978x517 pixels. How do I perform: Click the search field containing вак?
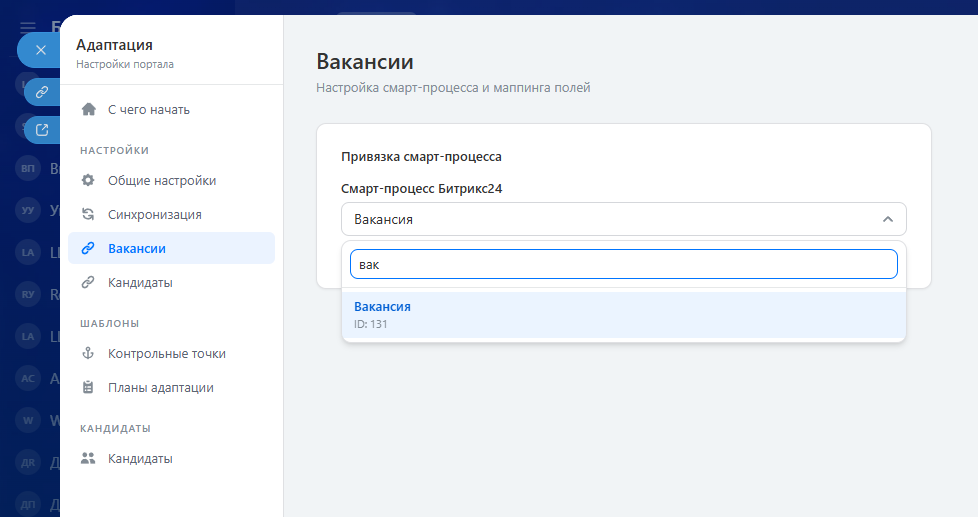(624, 264)
